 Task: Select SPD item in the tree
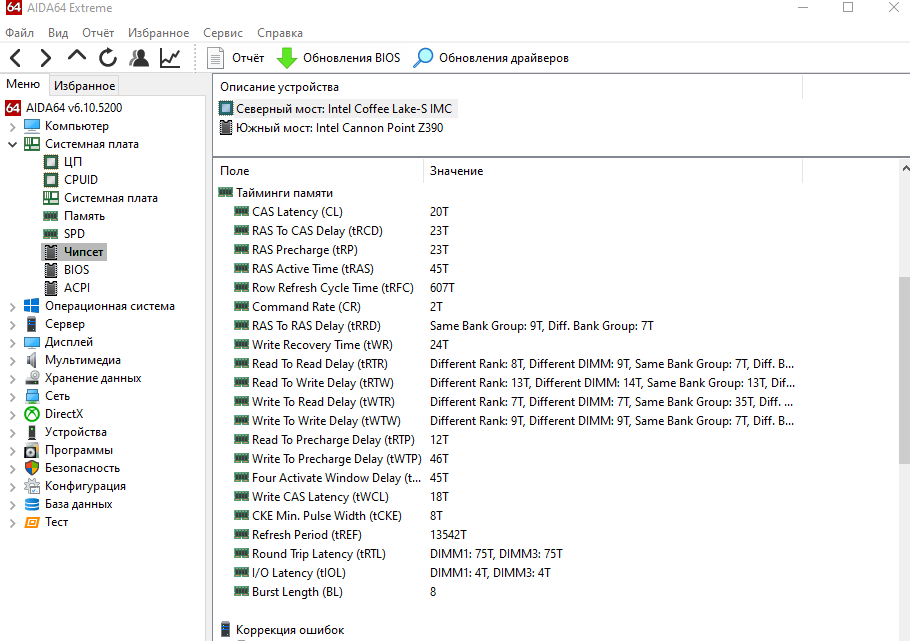click(x=64, y=233)
